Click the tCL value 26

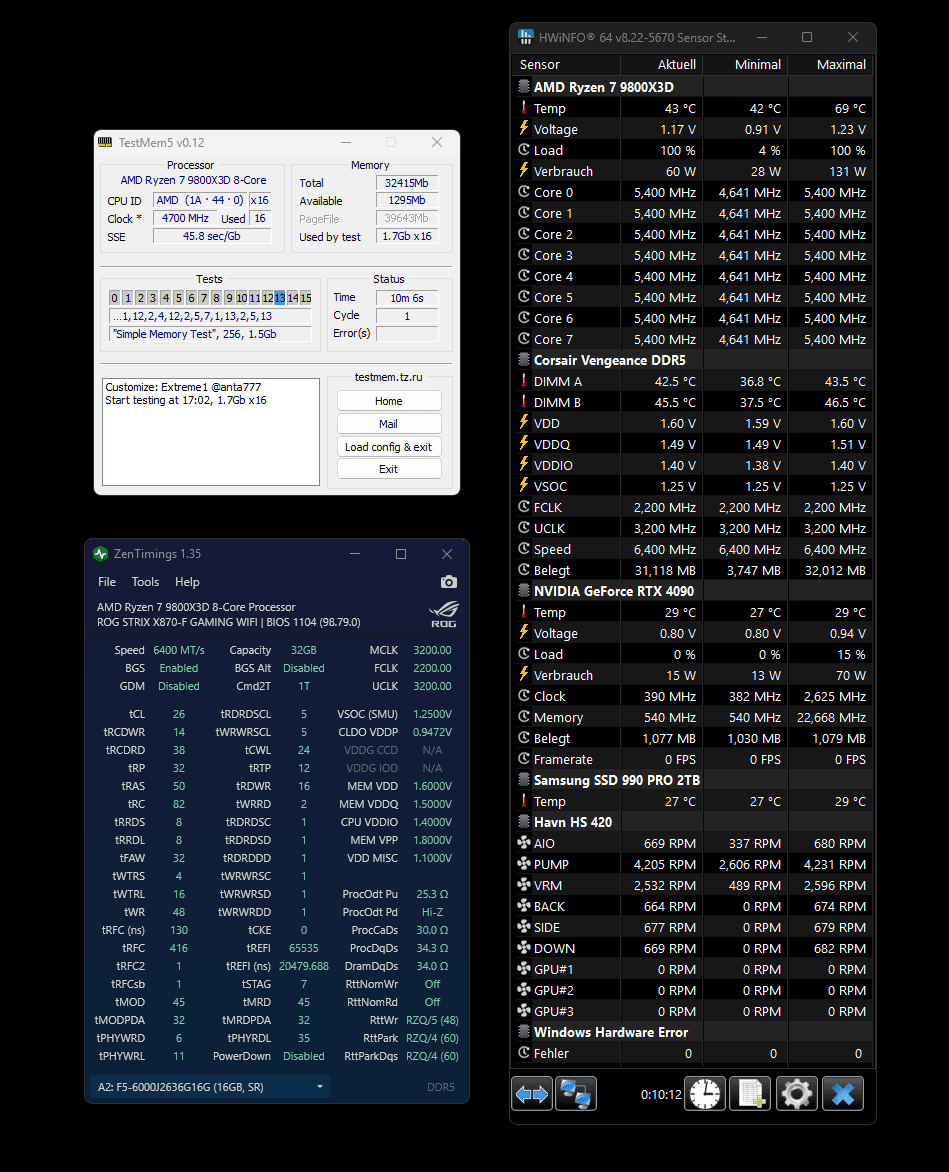click(x=179, y=714)
